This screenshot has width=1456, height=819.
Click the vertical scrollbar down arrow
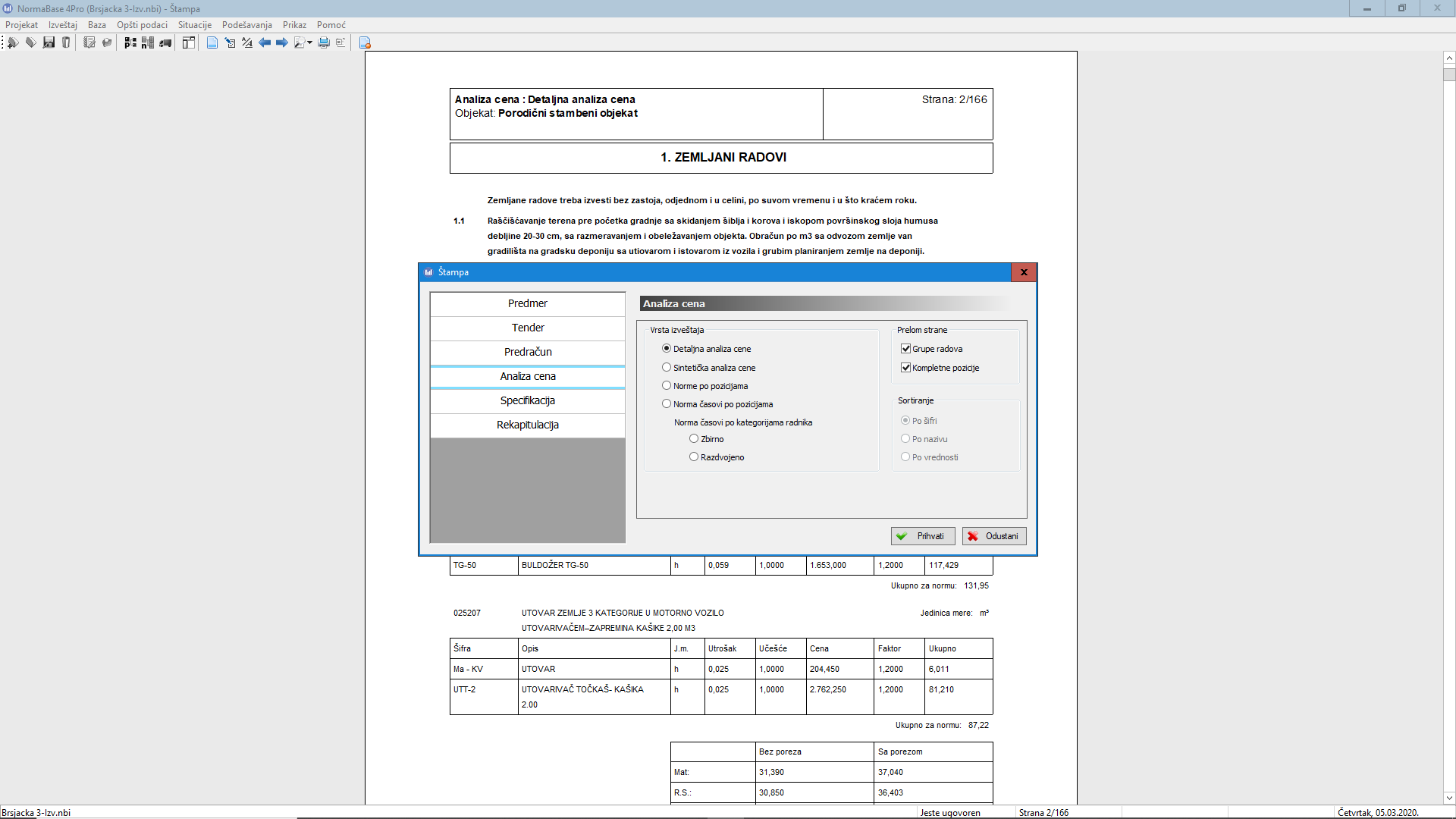click(x=1449, y=797)
